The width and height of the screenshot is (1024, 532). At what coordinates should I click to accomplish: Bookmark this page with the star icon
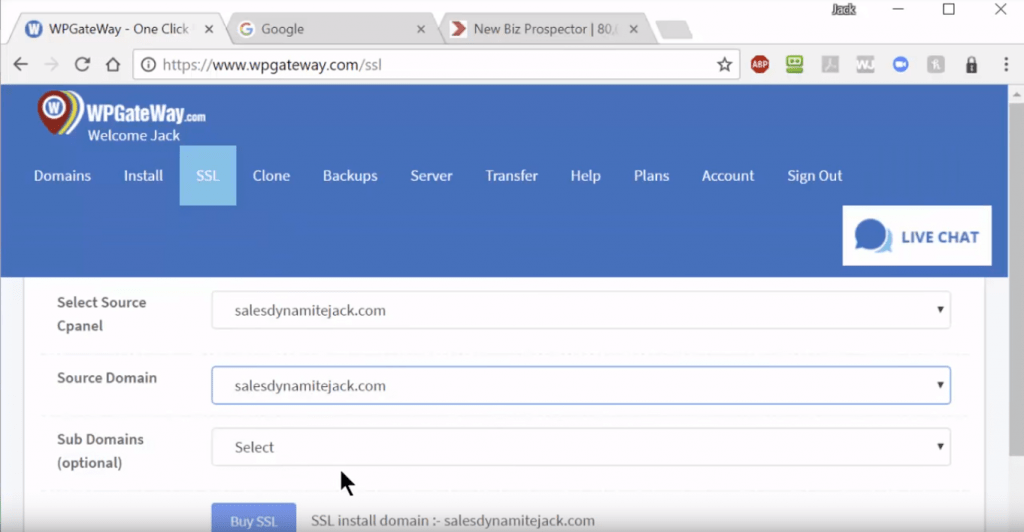click(724, 65)
